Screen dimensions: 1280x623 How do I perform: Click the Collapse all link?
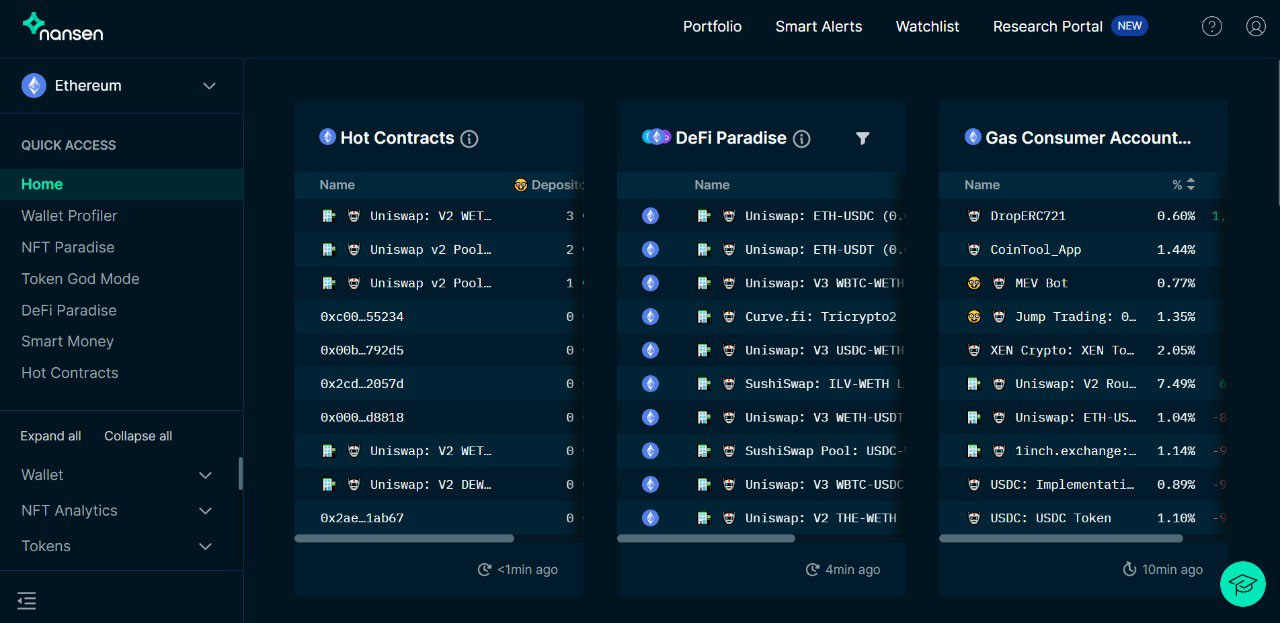pos(138,436)
